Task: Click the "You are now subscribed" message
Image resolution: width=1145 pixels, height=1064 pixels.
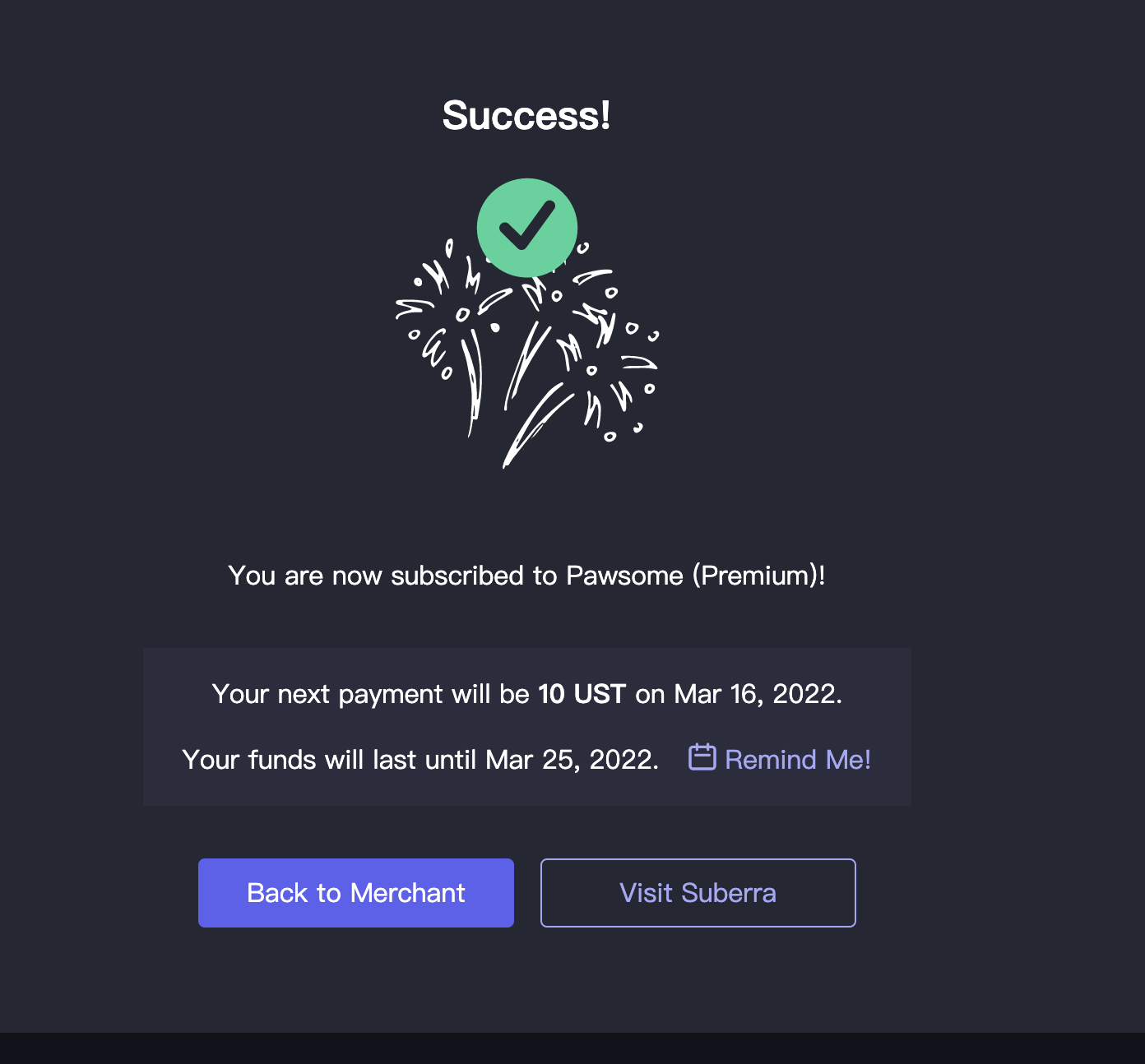Action: pyautogui.click(x=526, y=576)
